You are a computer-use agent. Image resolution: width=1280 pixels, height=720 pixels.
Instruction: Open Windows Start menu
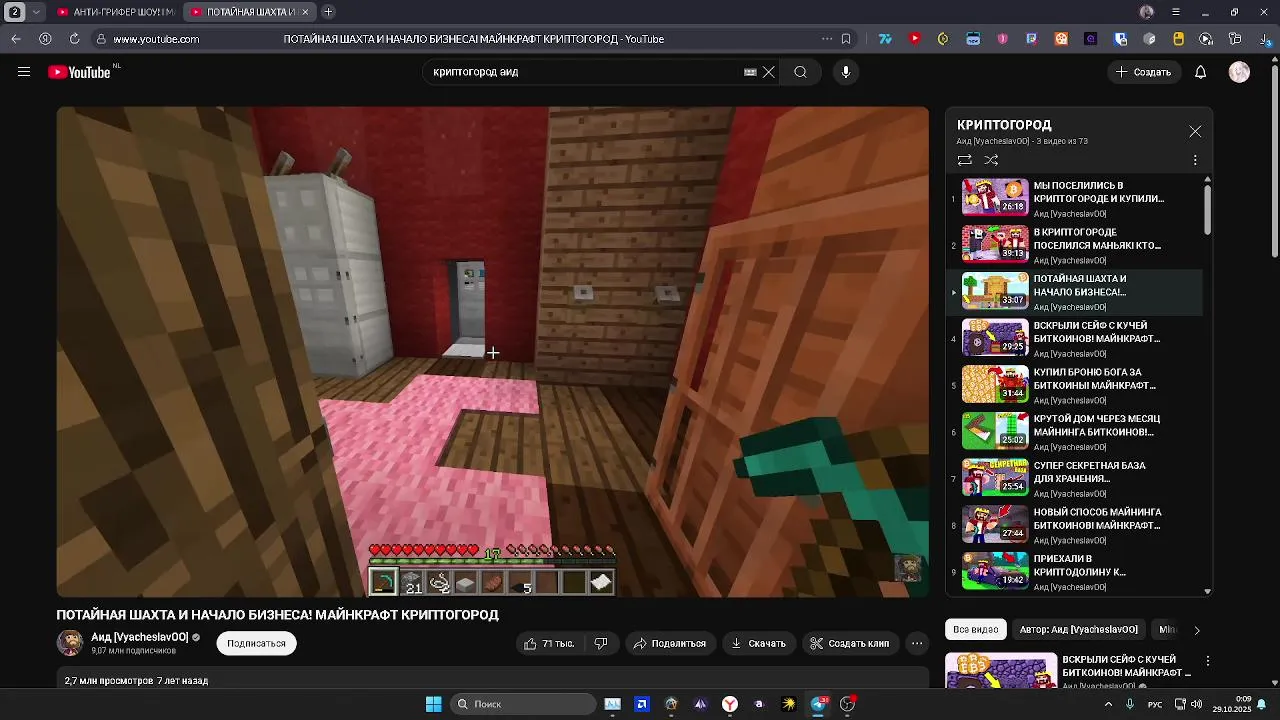(433, 704)
